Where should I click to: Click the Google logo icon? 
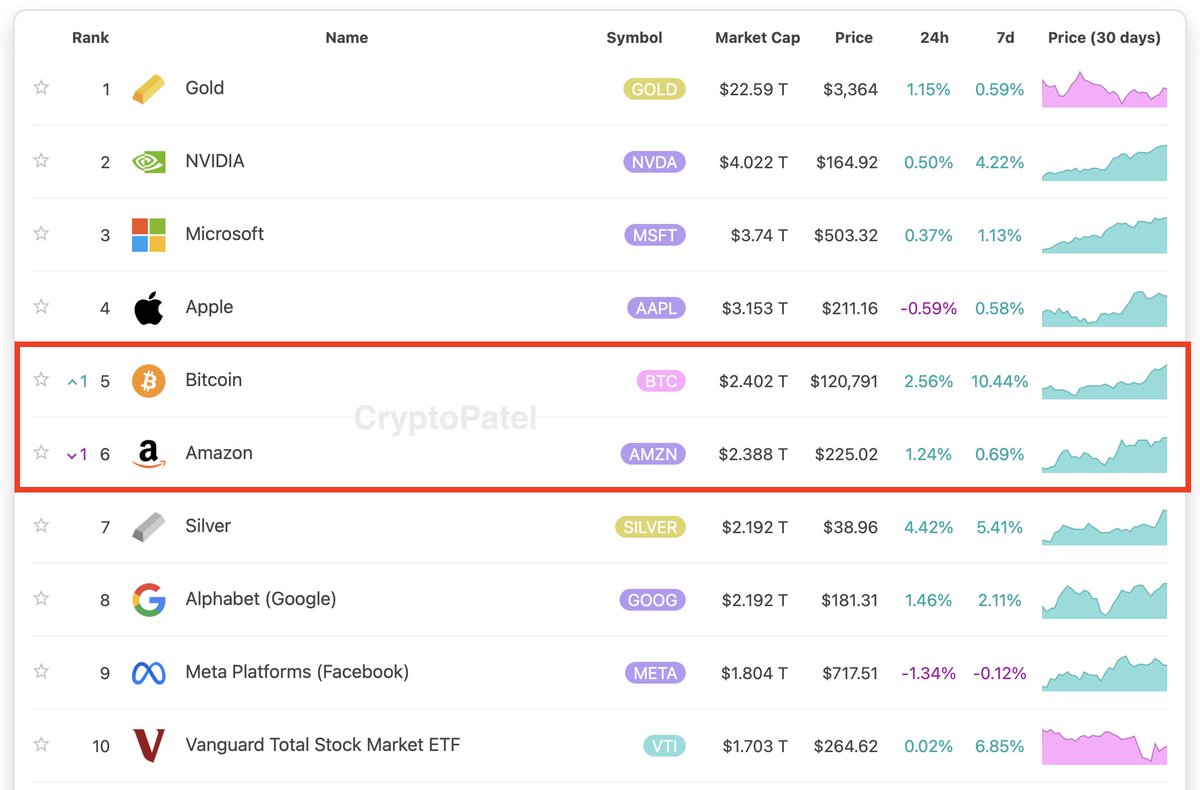[149, 600]
